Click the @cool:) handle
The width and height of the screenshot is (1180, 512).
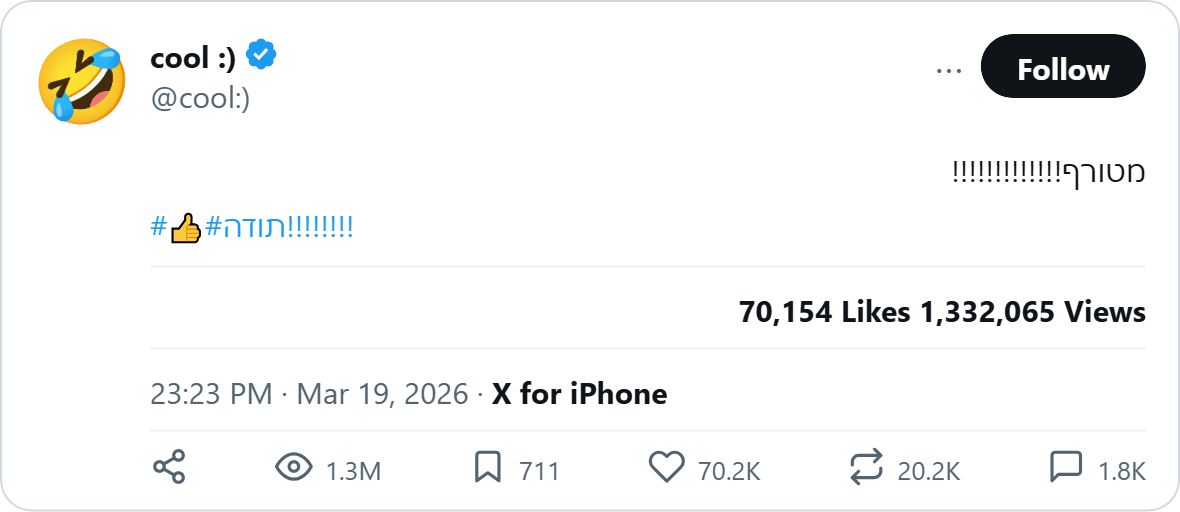pyautogui.click(x=200, y=99)
